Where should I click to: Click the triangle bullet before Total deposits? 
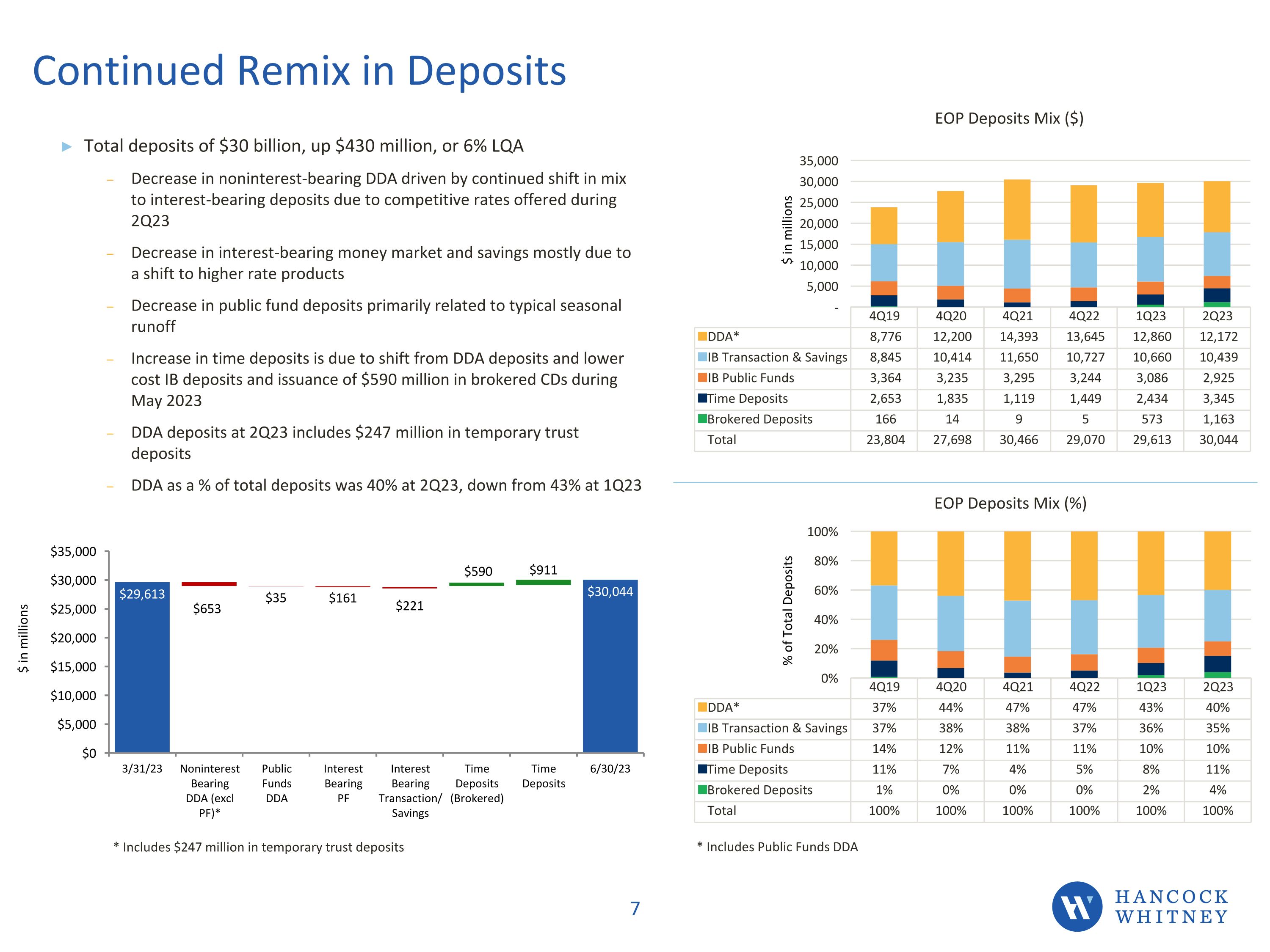[66, 147]
